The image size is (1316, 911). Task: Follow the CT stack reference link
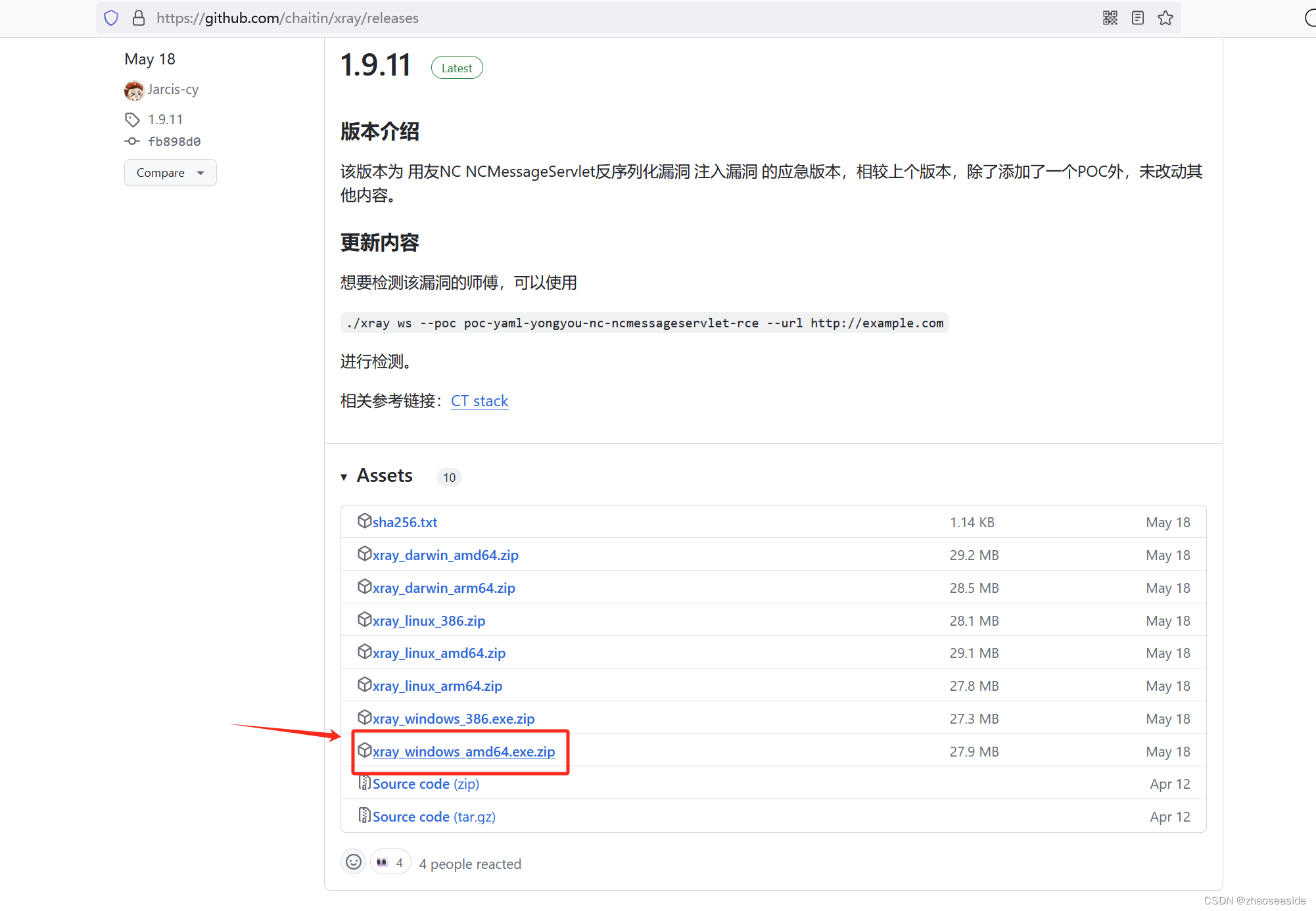coord(480,401)
